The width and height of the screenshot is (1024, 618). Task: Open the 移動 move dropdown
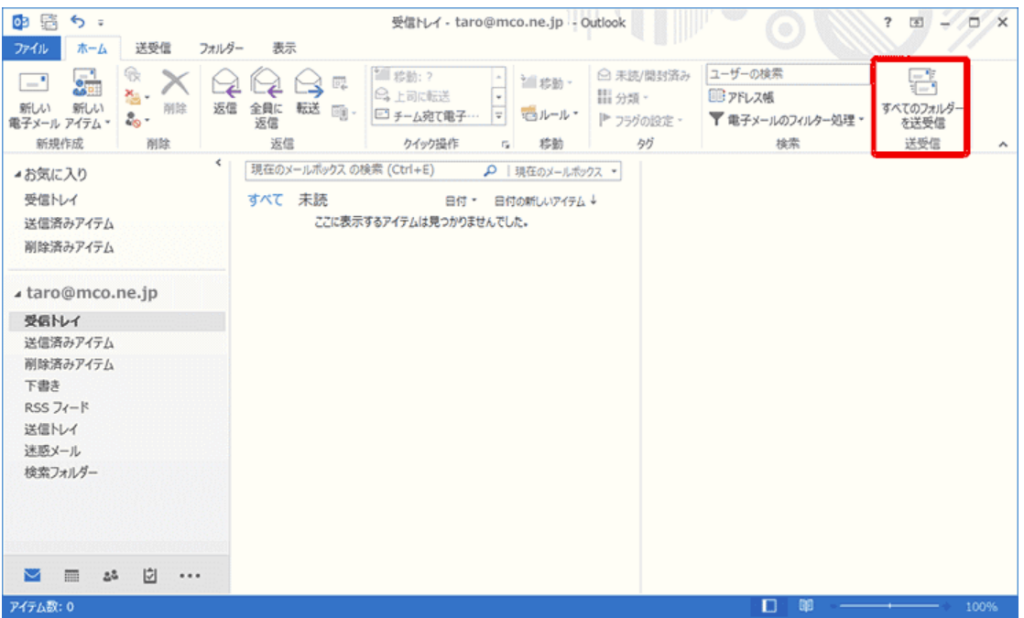pyautogui.click(x=547, y=83)
